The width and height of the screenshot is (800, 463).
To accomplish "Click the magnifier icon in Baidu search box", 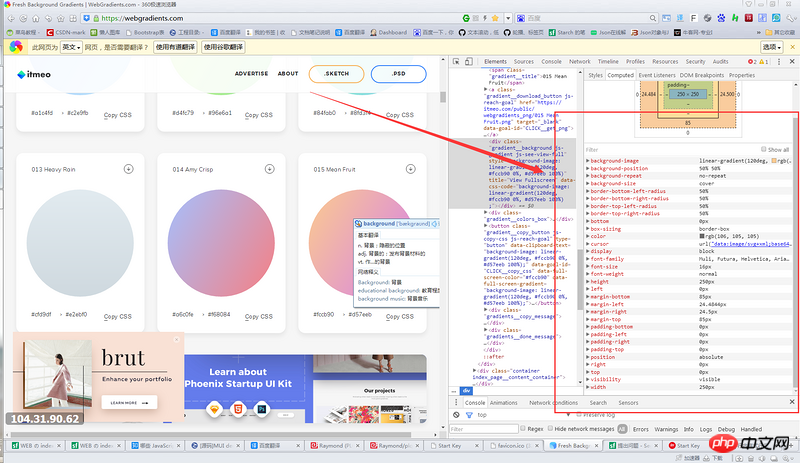I will coord(653,18).
